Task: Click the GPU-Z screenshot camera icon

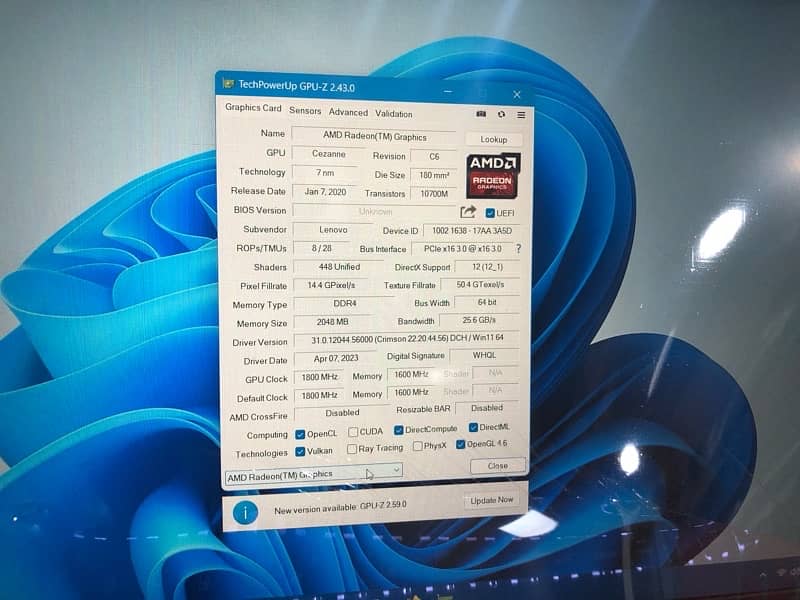Action: (481, 114)
